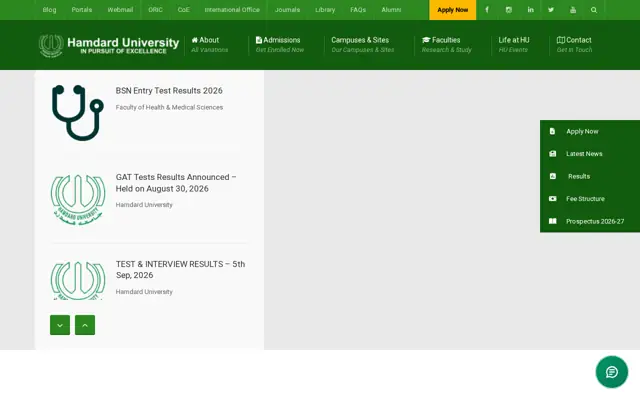This screenshot has width=640, height=400.
Task: Open the chat bubble widget
Action: (611, 372)
